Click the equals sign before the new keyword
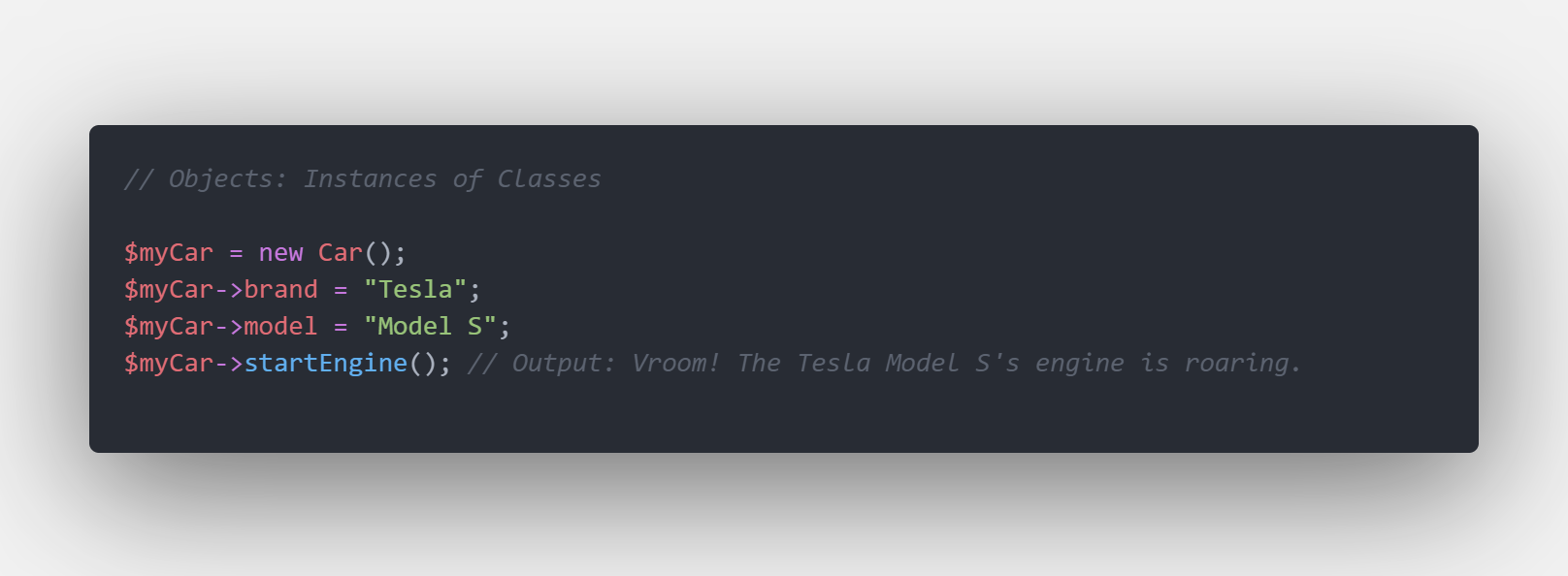The height and width of the screenshot is (576, 1568). [x=236, y=253]
